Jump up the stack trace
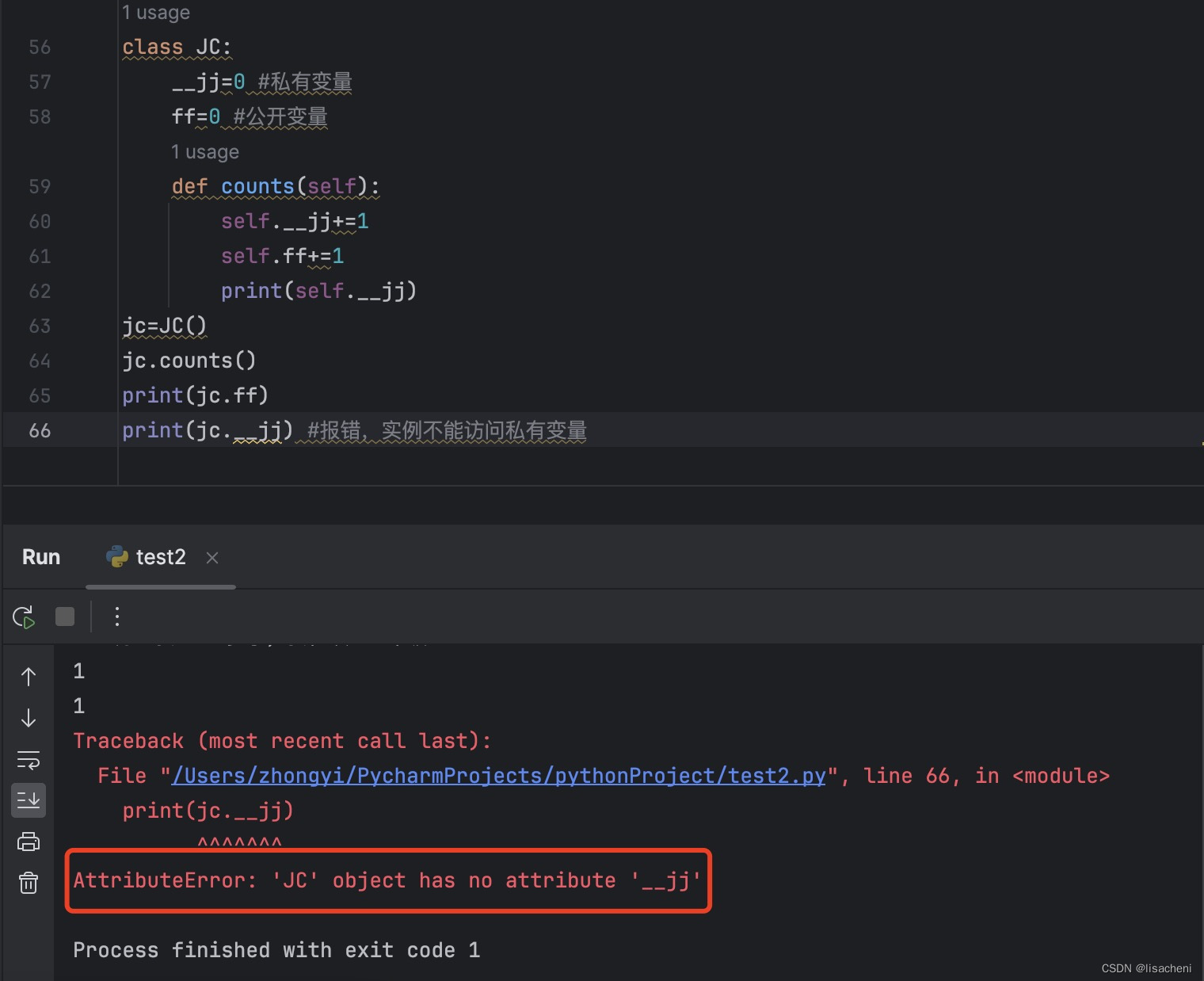 tap(29, 677)
